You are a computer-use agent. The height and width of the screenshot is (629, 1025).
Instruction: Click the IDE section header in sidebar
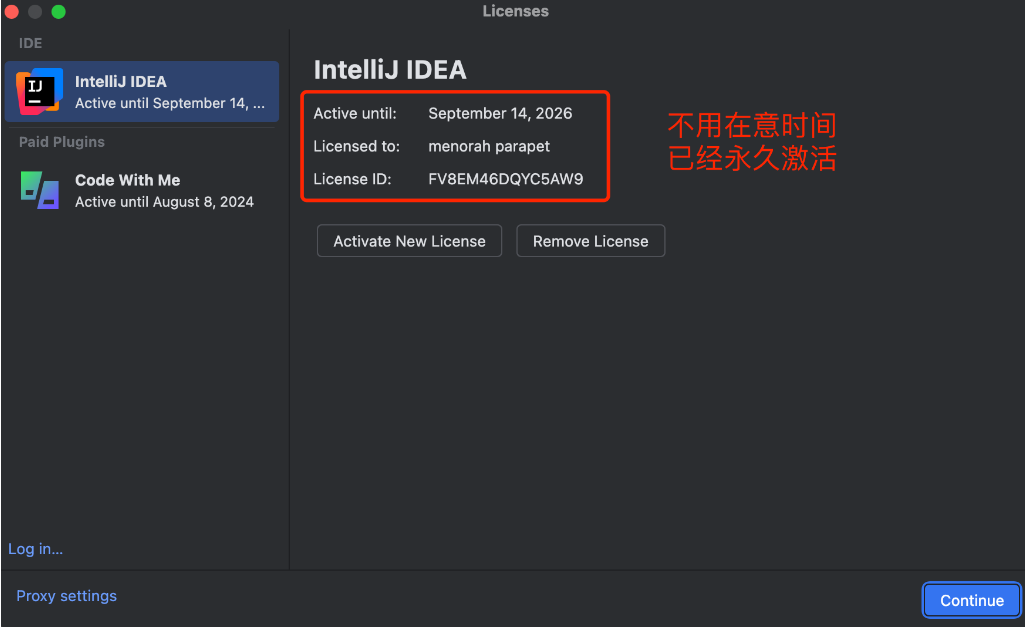[x=31, y=43]
